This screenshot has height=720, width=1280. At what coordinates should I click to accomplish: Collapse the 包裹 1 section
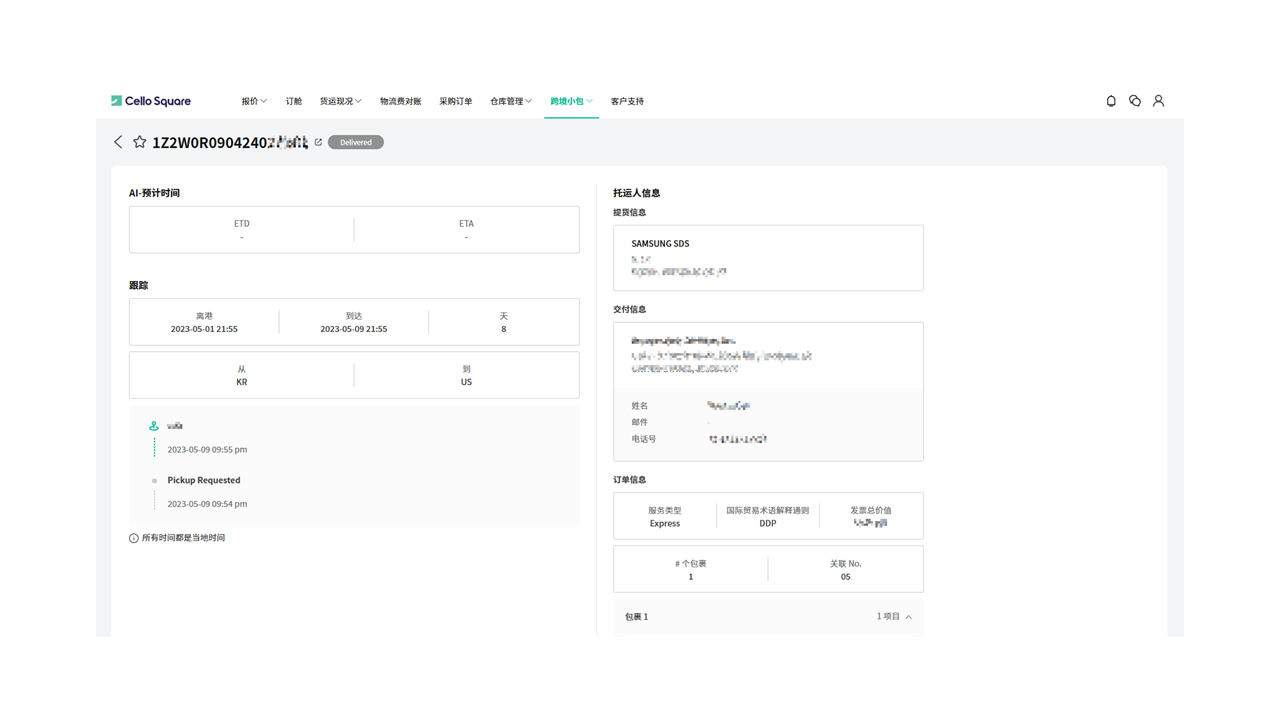[x=908, y=617]
